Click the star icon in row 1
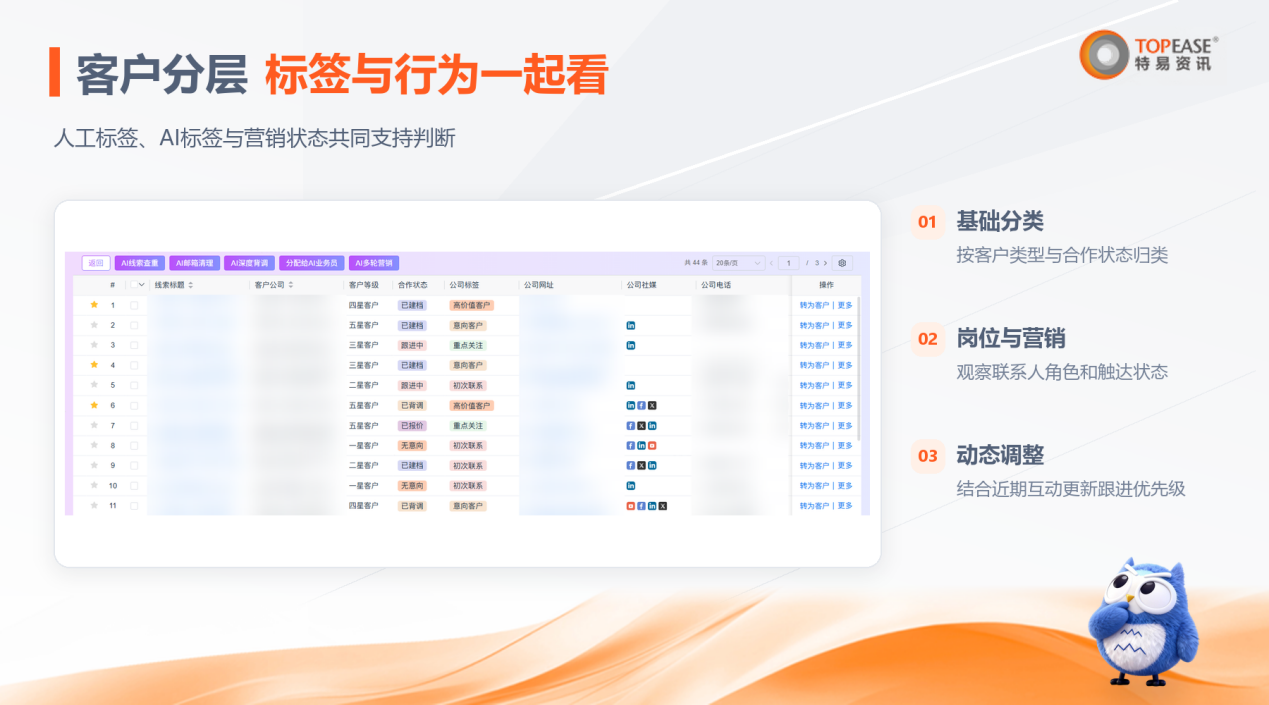 (94, 305)
